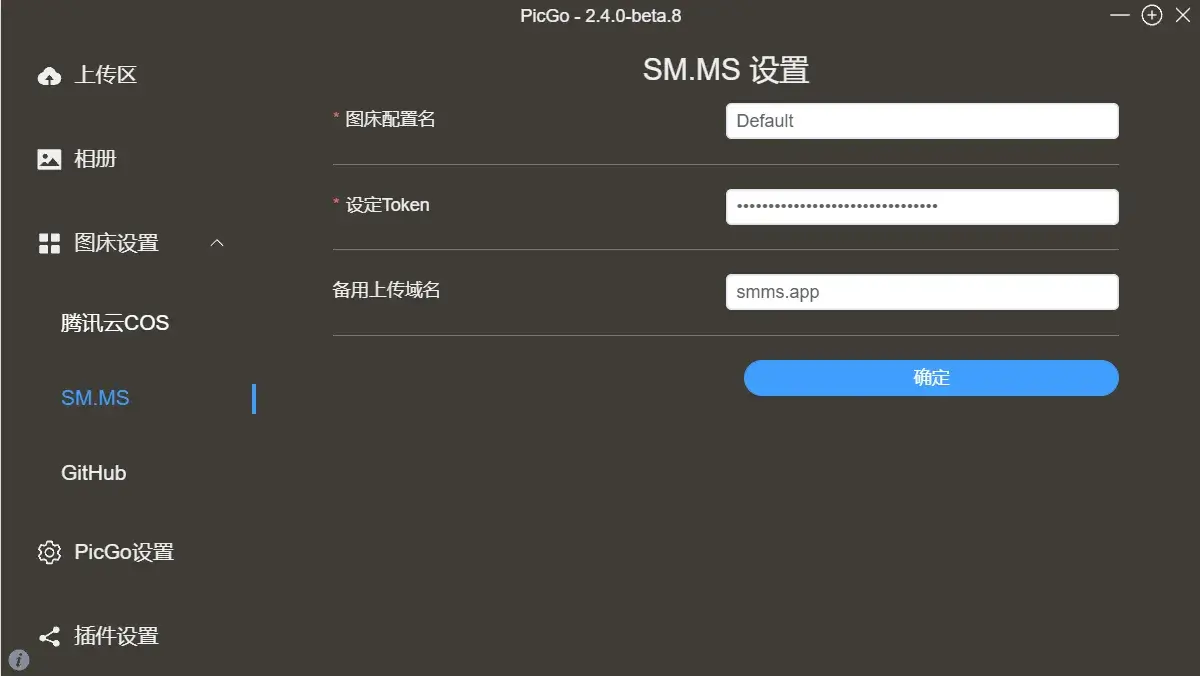Open the info icon at bottom left

19,660
